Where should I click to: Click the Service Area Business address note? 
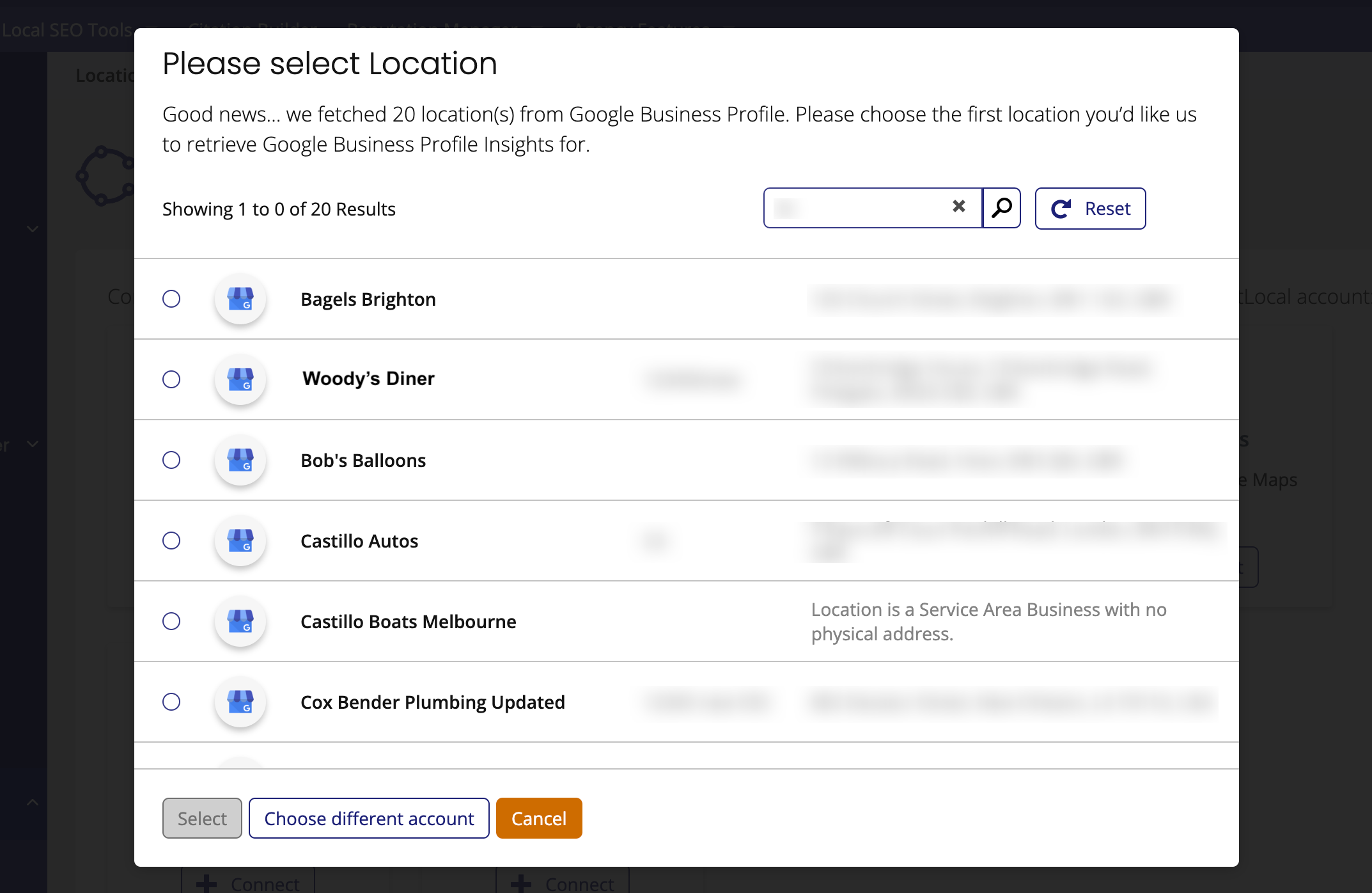pyautogui.click(x=989, y=622)
